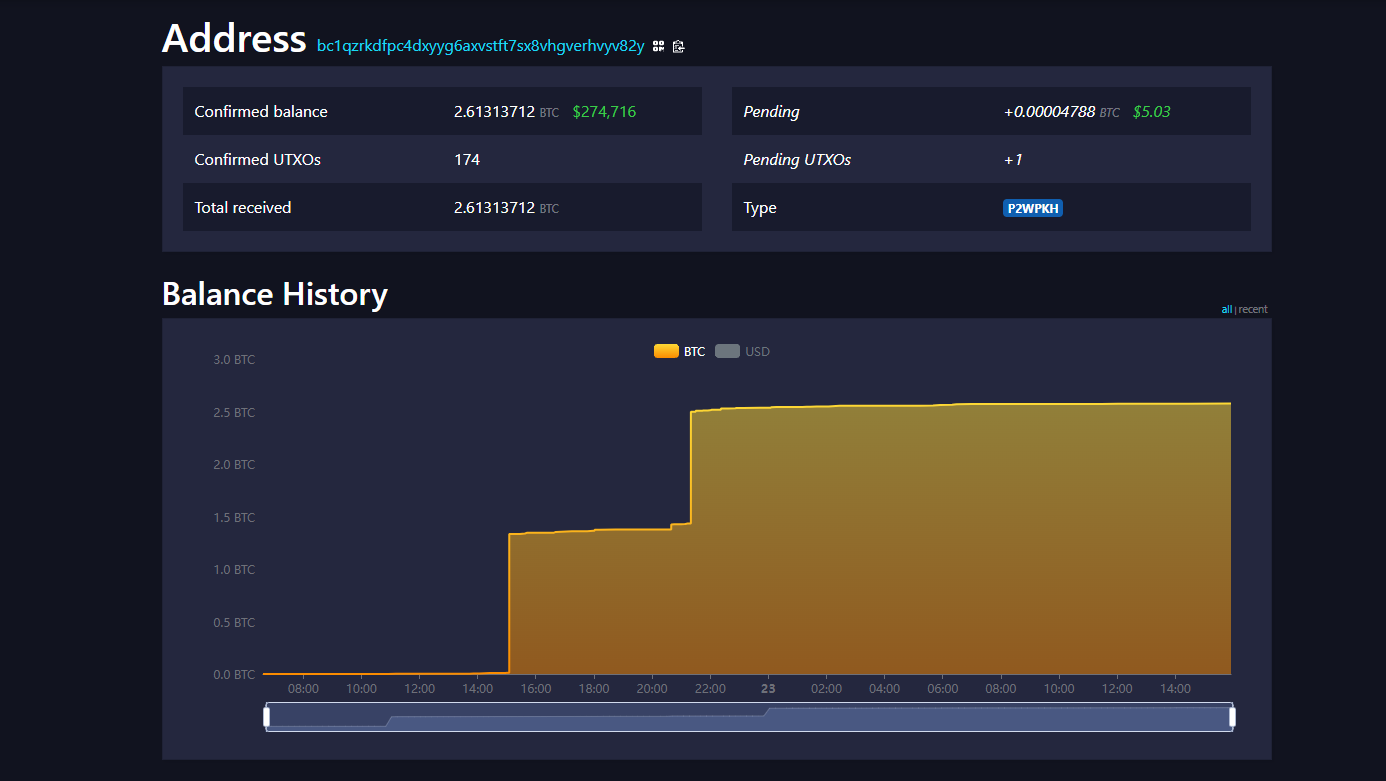This screenshot has width=1386, height=781.
Task: Toggle the USD series in chart legend
Action: 743,351
